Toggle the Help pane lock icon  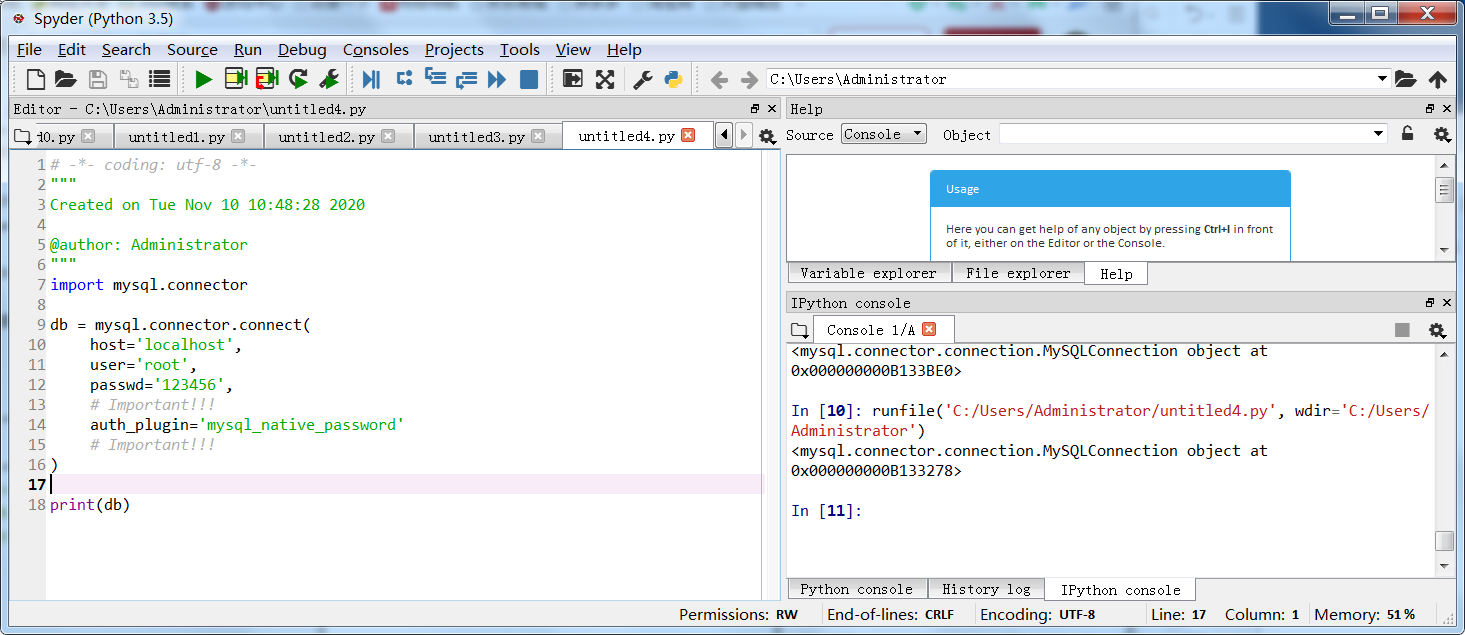(1408, 134)
